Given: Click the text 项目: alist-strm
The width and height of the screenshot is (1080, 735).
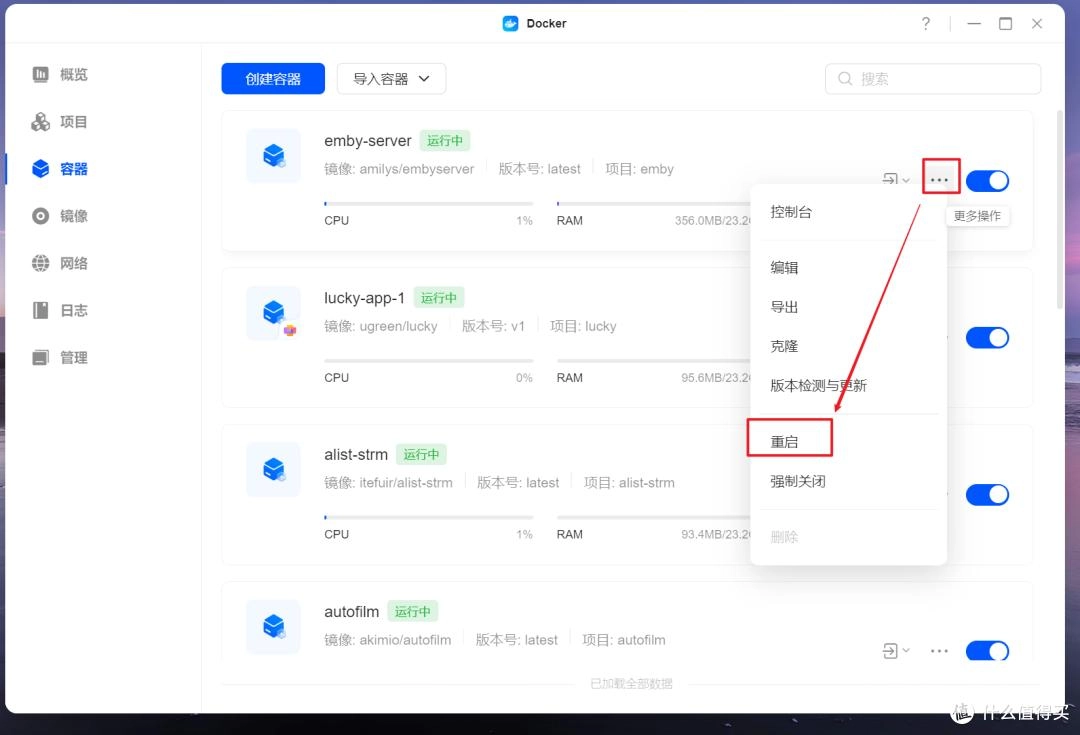Looking at the screenshot, I should click(629, 483).
